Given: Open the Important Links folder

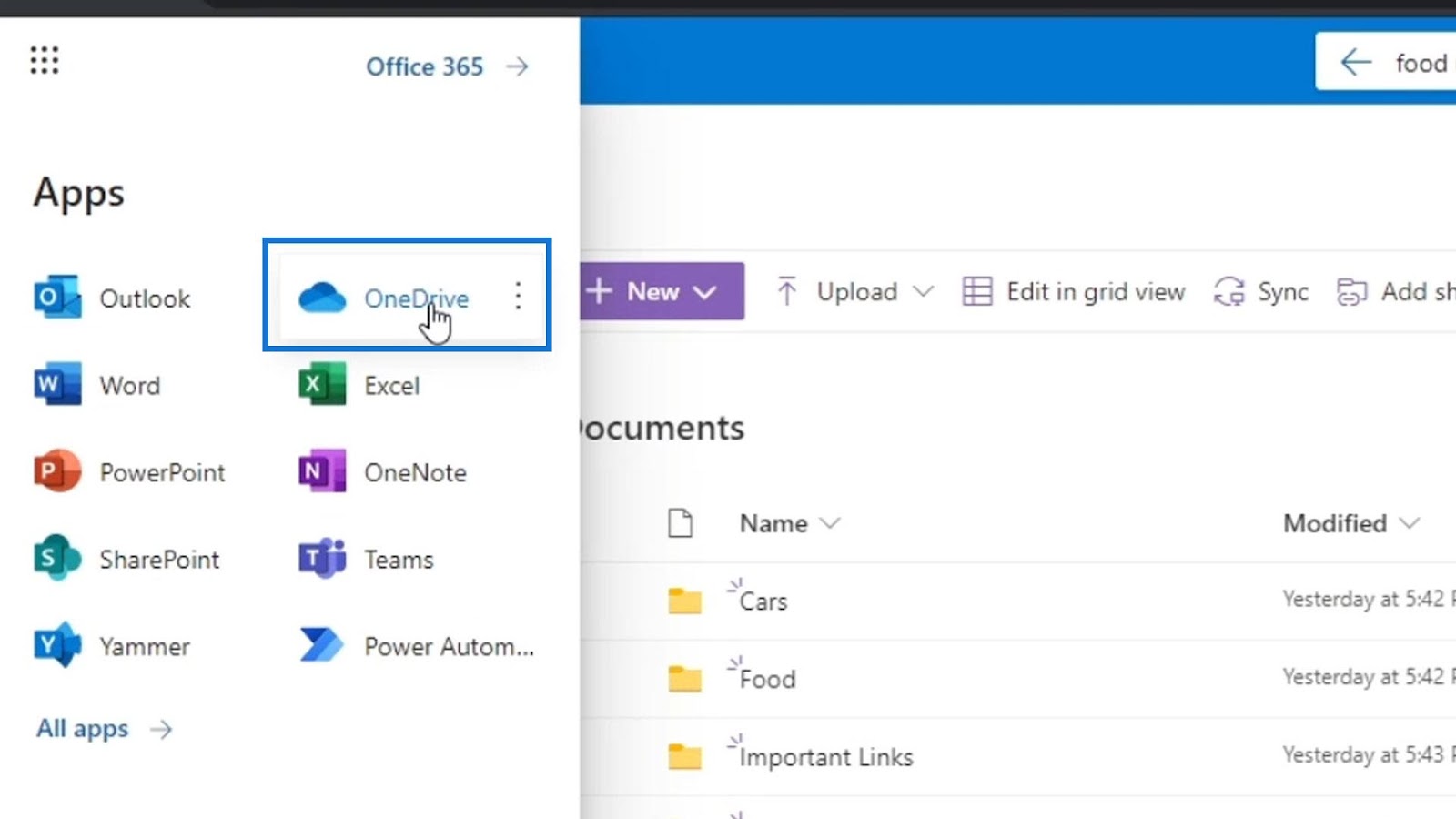Looking at the screenshot, I should 826,757.
